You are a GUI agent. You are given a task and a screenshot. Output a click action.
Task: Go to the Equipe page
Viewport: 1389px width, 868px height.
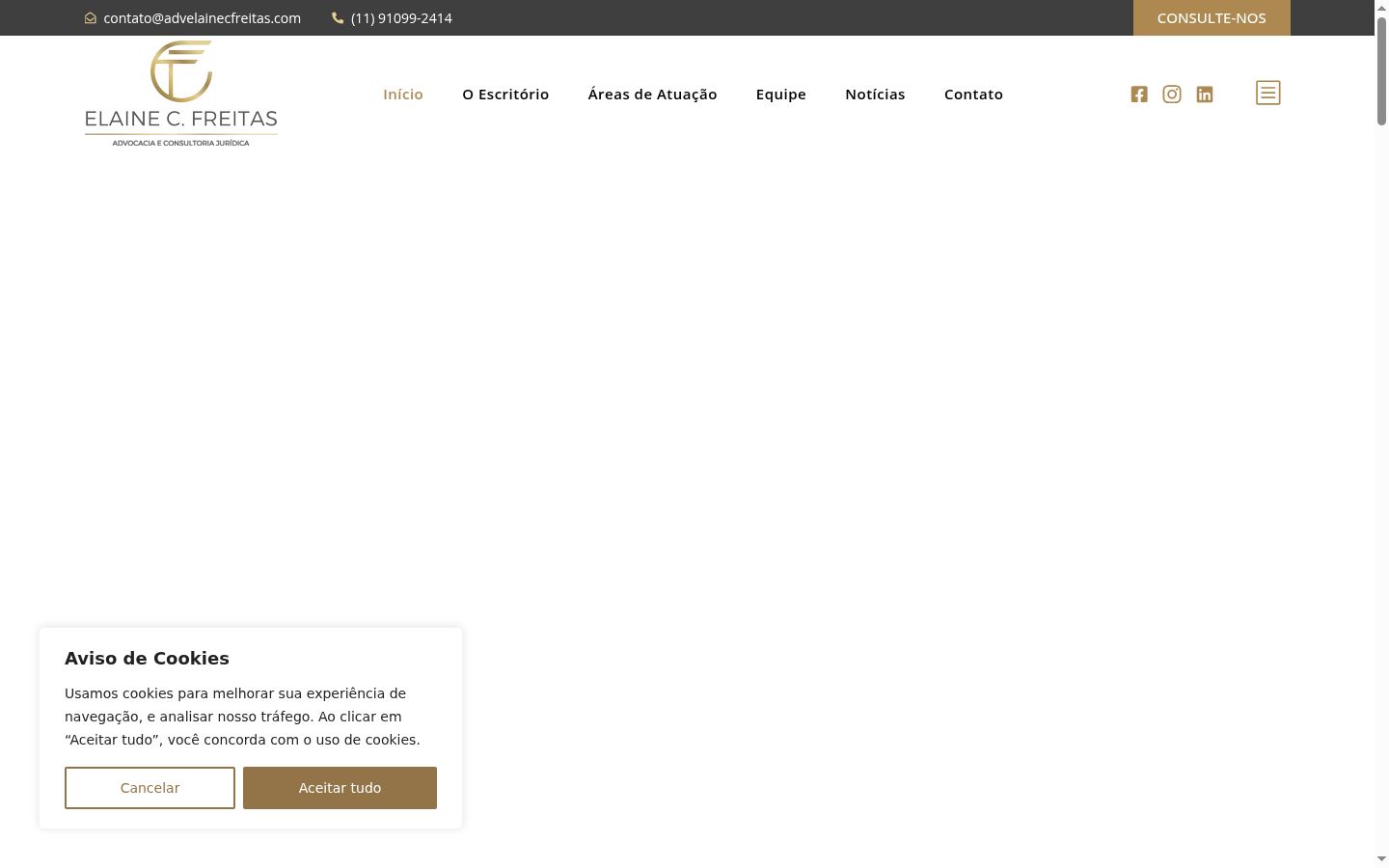(x=781, y=95)
